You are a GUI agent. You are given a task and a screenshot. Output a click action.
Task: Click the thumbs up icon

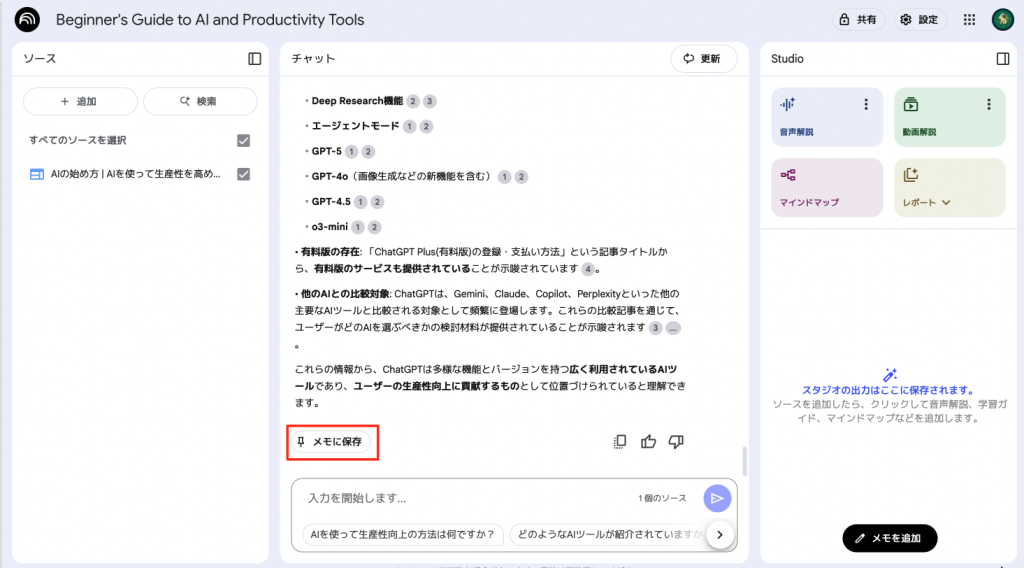[x=648, y=441]
